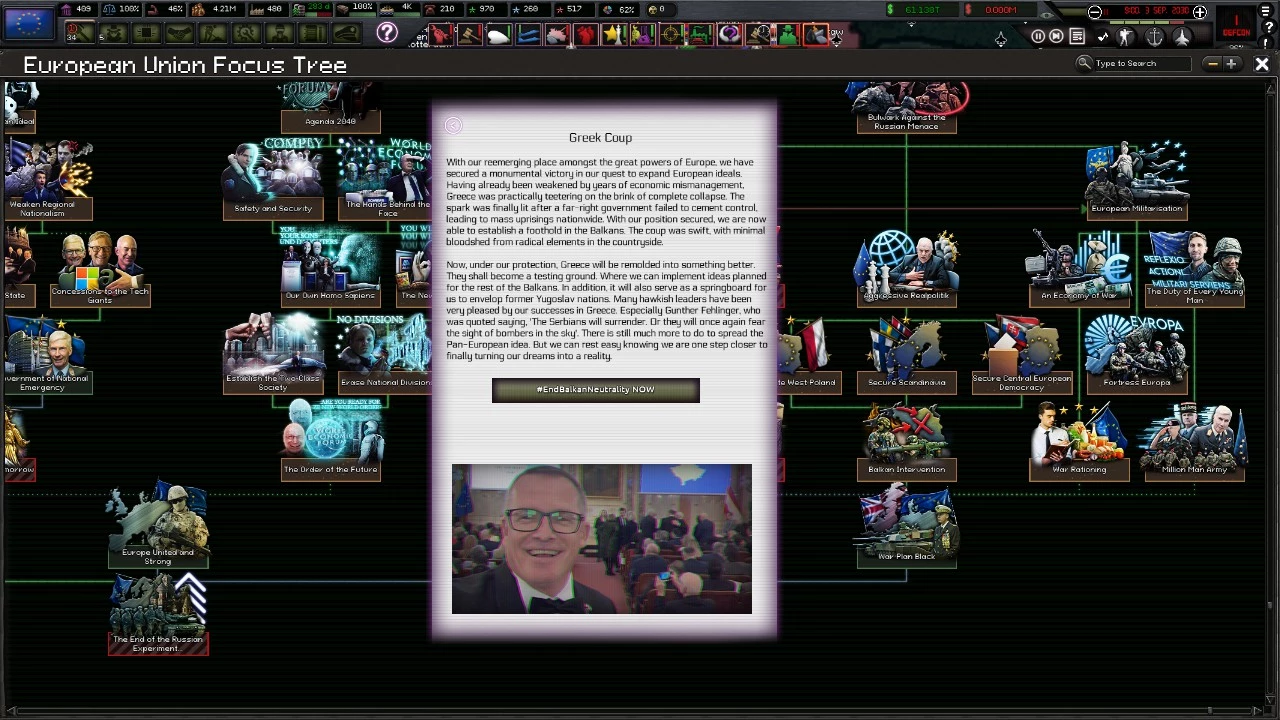The image size is (1280, 720).
Task: Choose The Order of the Future focus
Action: [330, 439]
